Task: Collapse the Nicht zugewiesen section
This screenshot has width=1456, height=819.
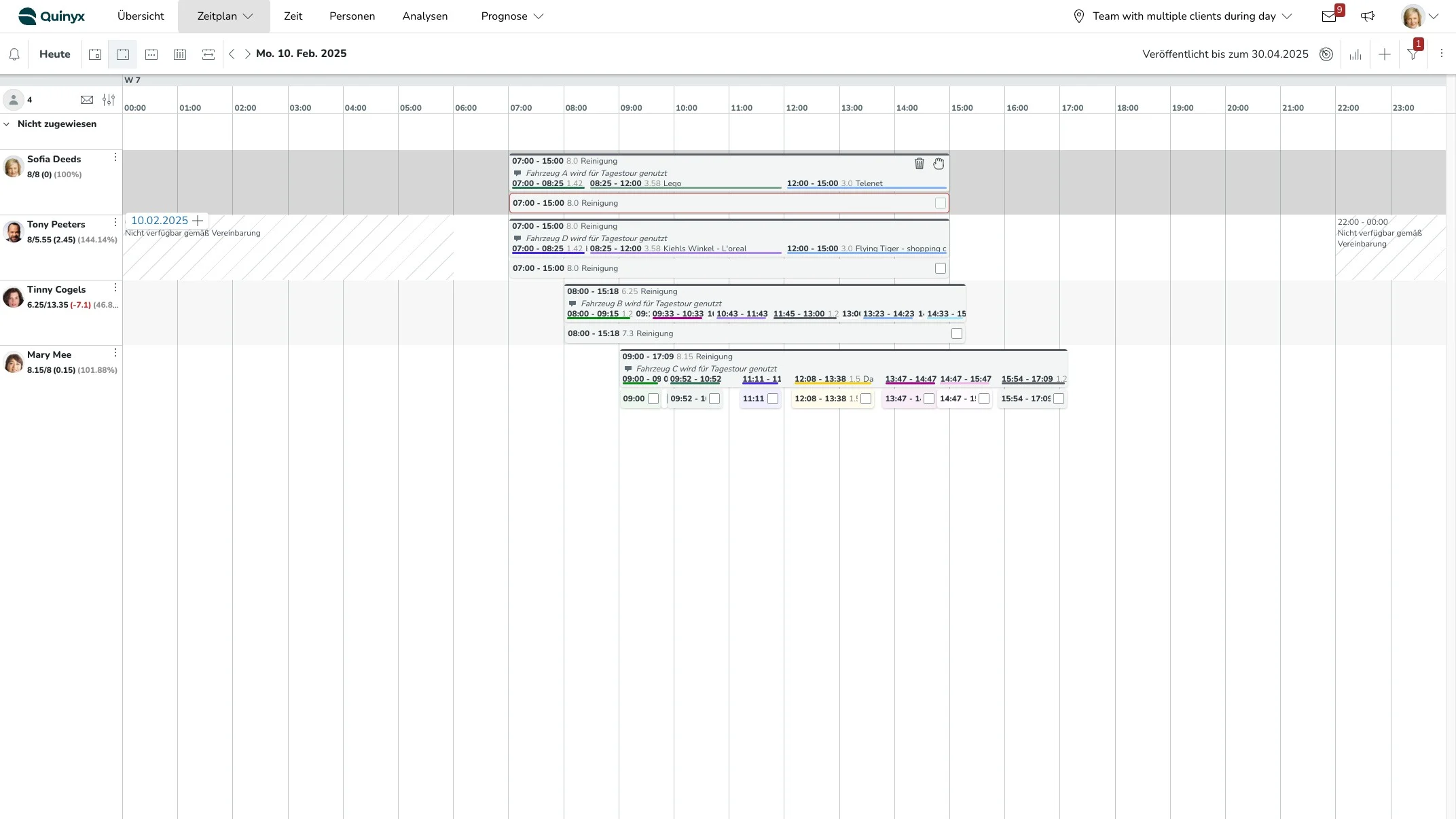Action: click(x=7, y=124)
